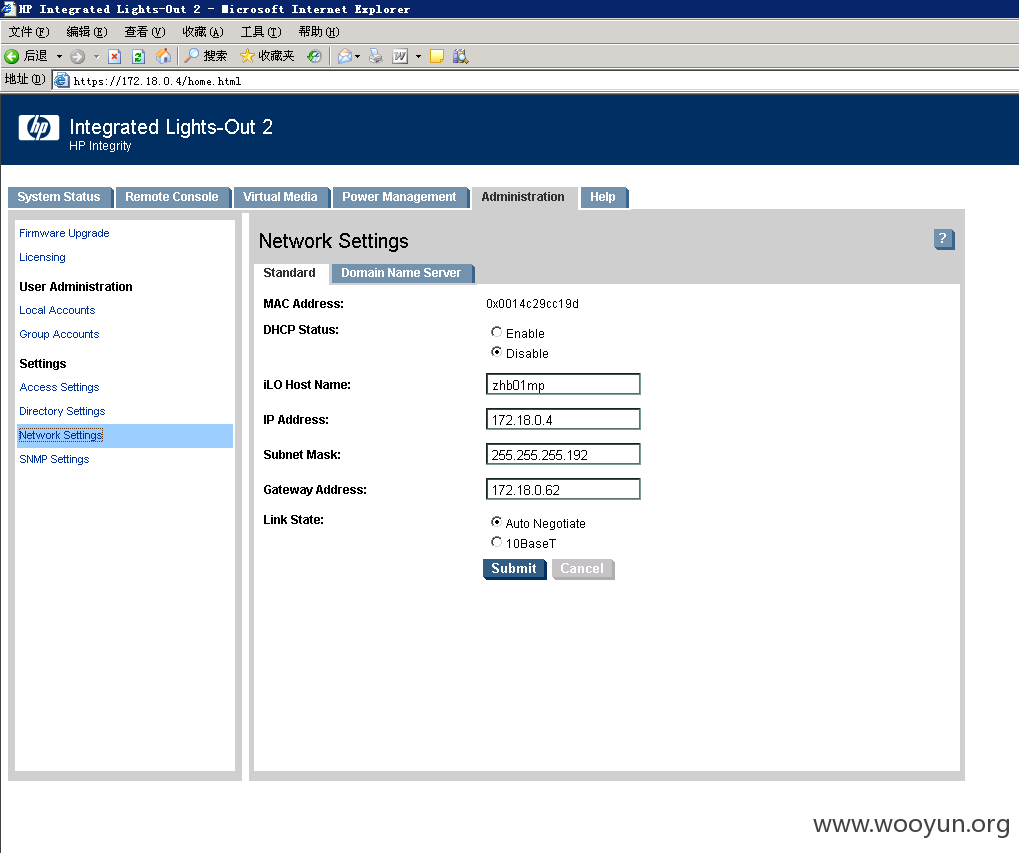Click the IP Address input field

(563, 420)
